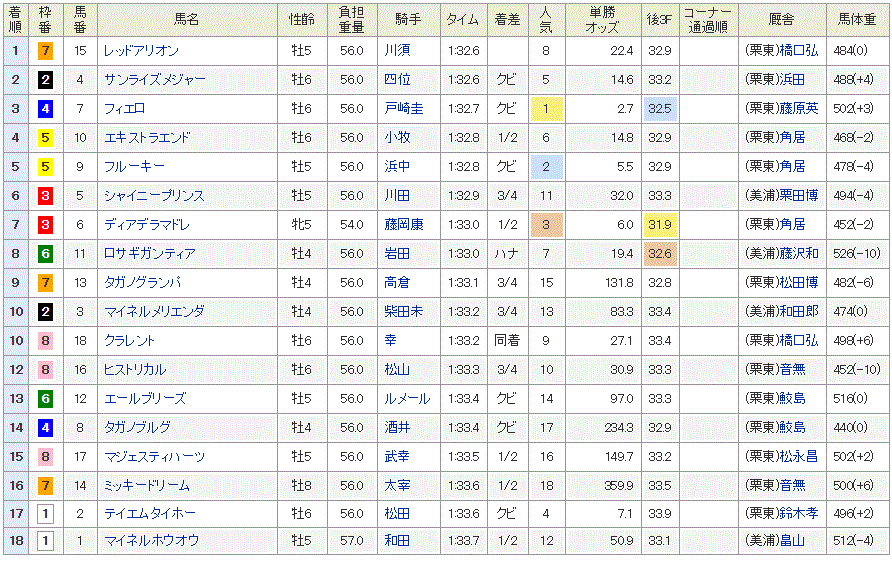The height and width of the screenshot is (562, 892).
Task: Select the highlighted last-3F value 32.5
Action: (660, 109)
